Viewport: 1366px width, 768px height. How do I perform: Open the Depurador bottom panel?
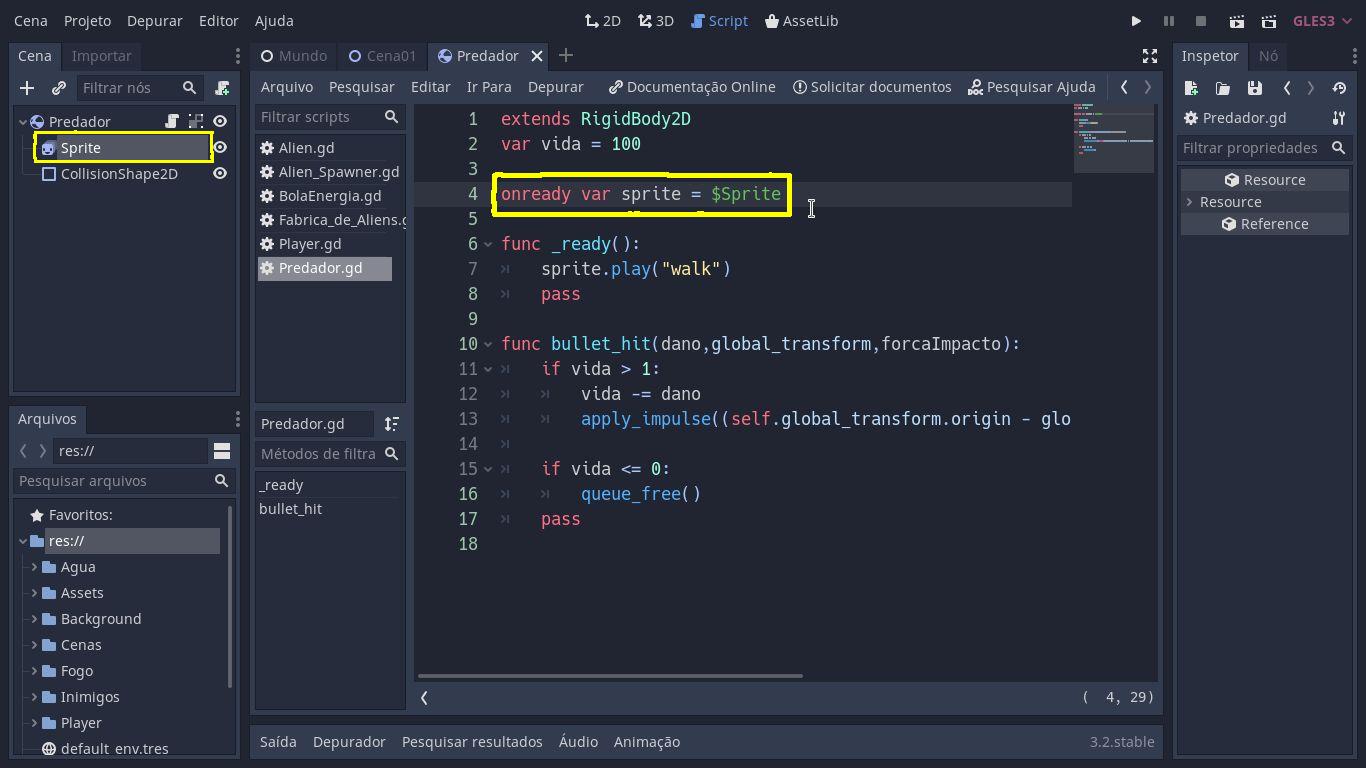tap(349, 742)
